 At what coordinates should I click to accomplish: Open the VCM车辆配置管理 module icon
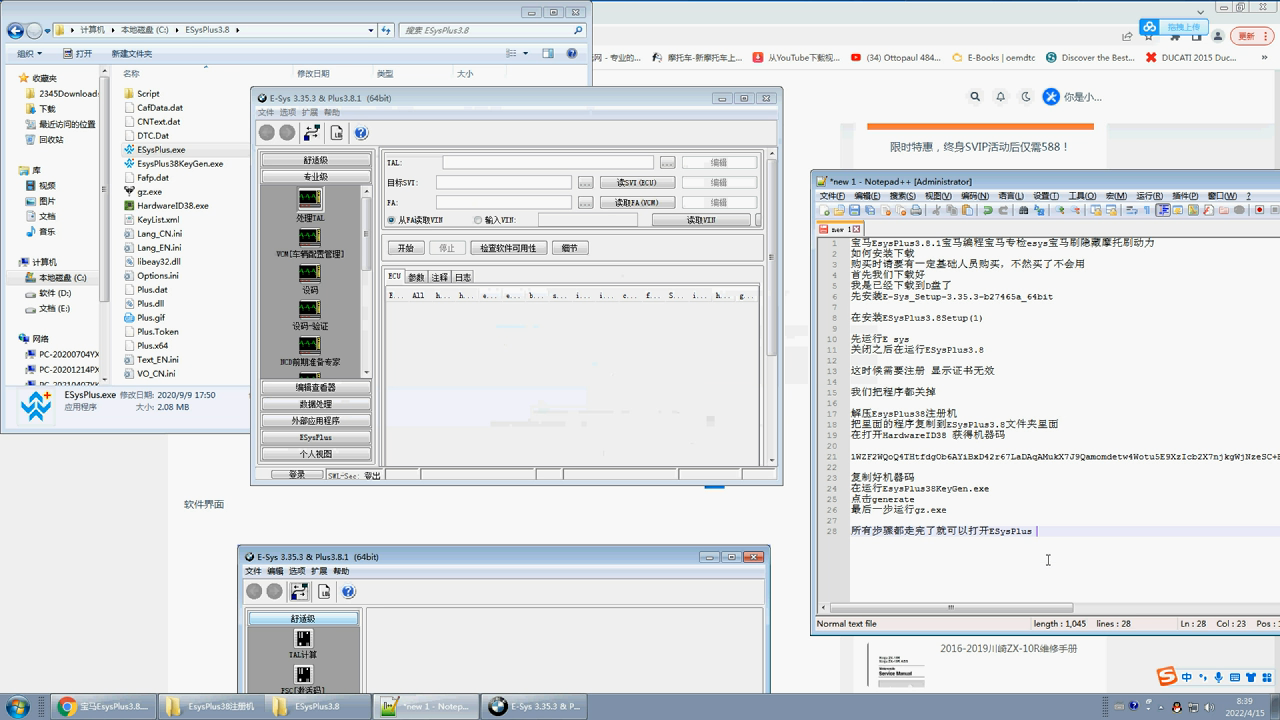310,235
